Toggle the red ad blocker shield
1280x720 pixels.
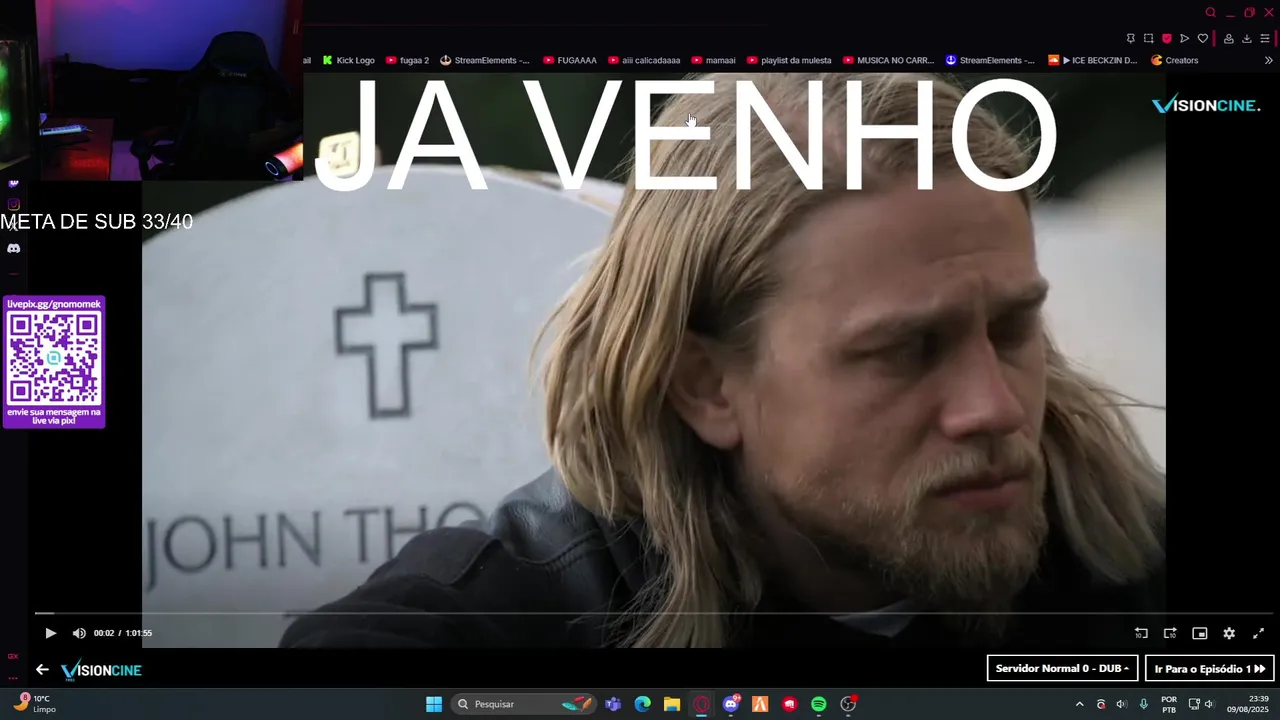click(x=1166, y=39)
